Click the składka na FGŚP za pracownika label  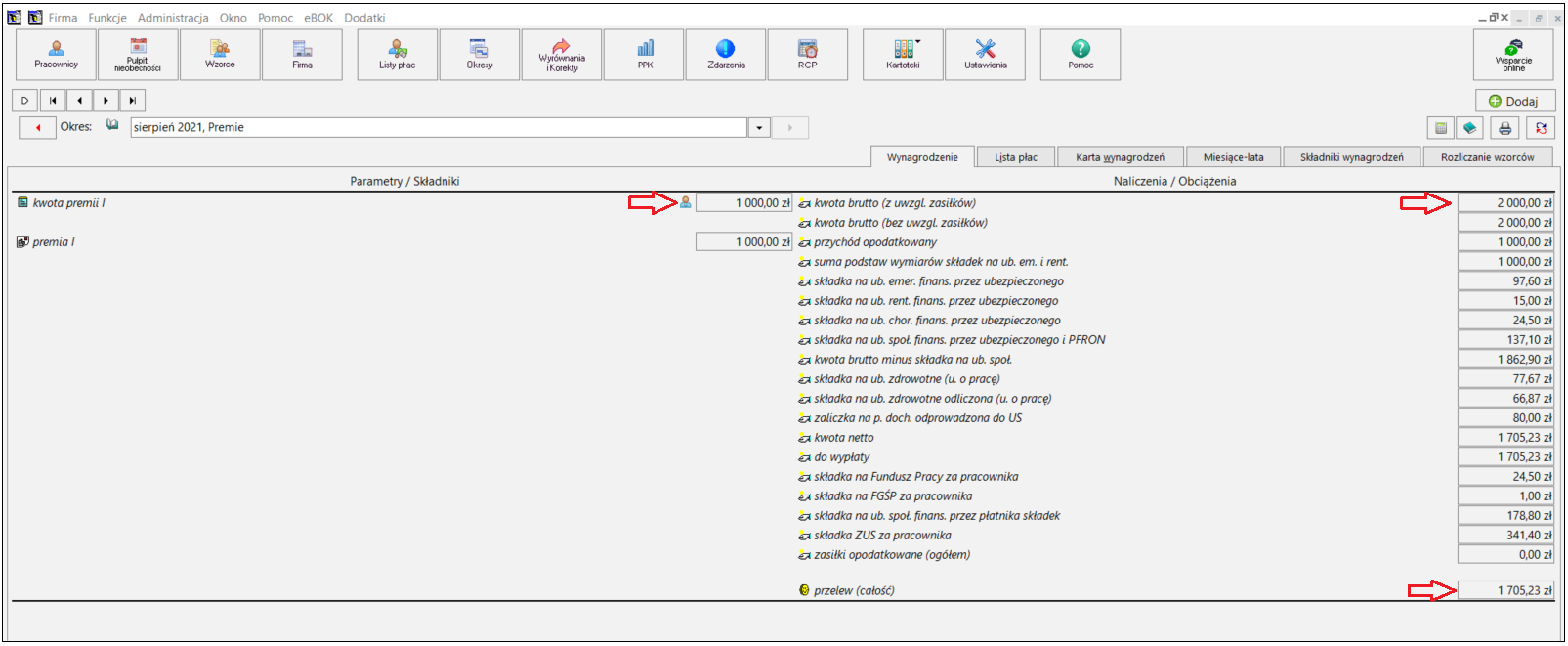pyautogui.click(x=893, y=496)
